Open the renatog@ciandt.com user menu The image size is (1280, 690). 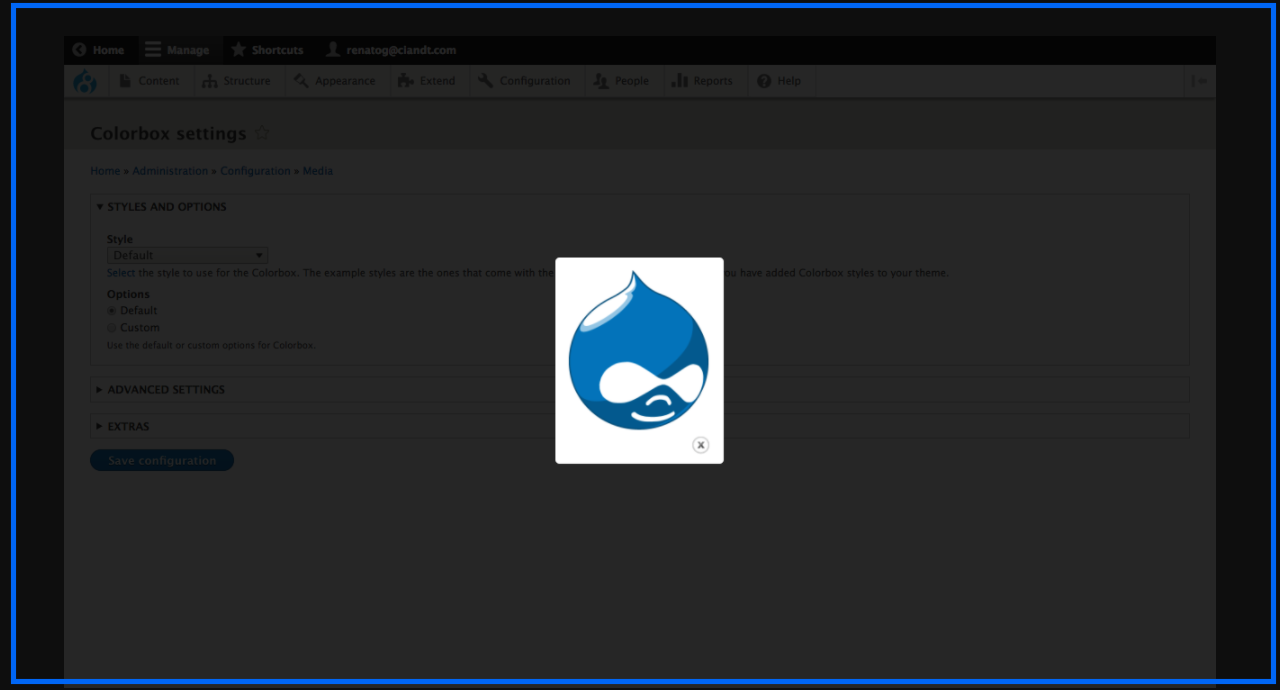[x=390, y=50]
